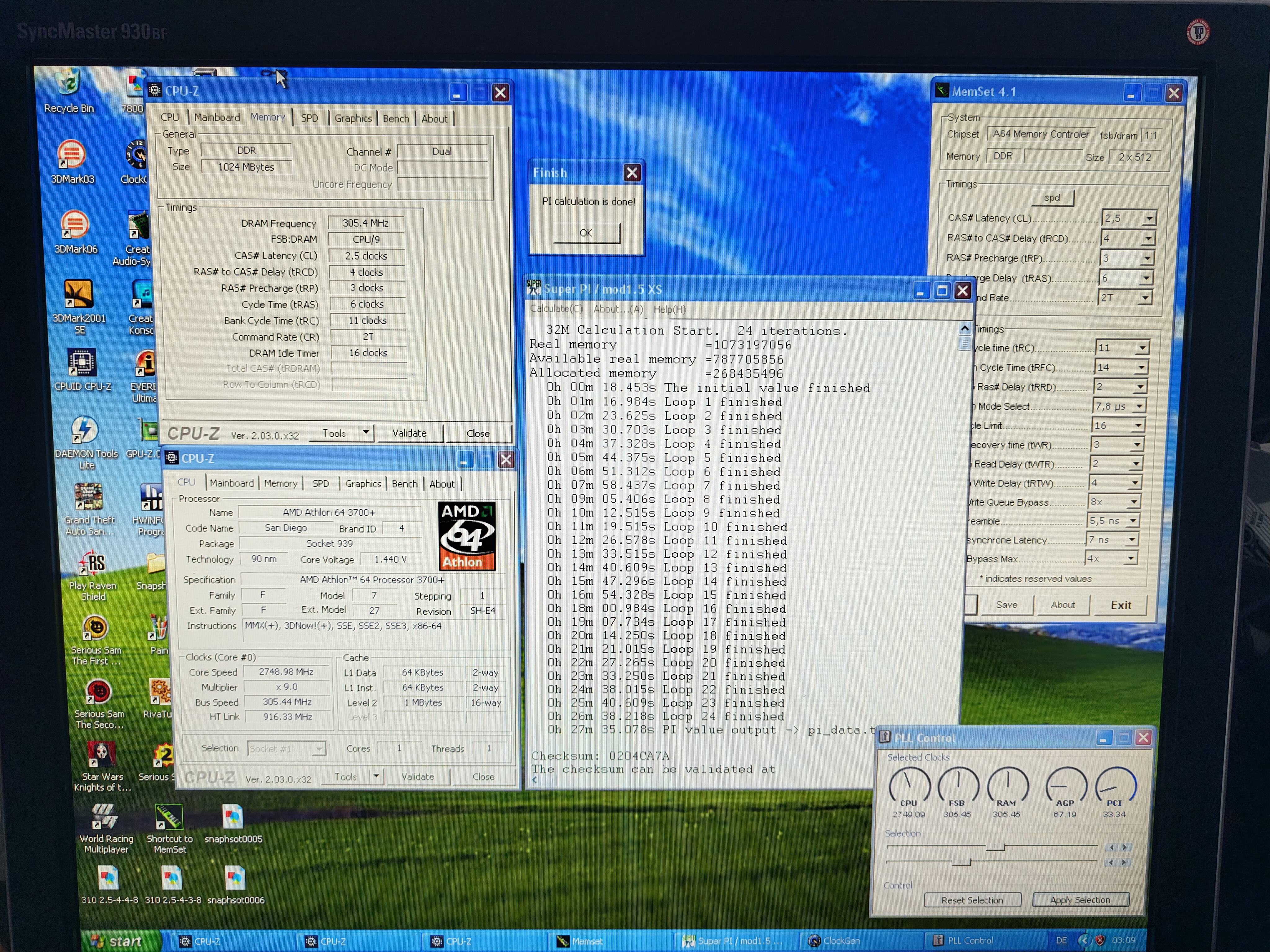Click PLL Control title bar icon
The height and width of the screenshot is (952, 1270).
click(x=885, y=737)
